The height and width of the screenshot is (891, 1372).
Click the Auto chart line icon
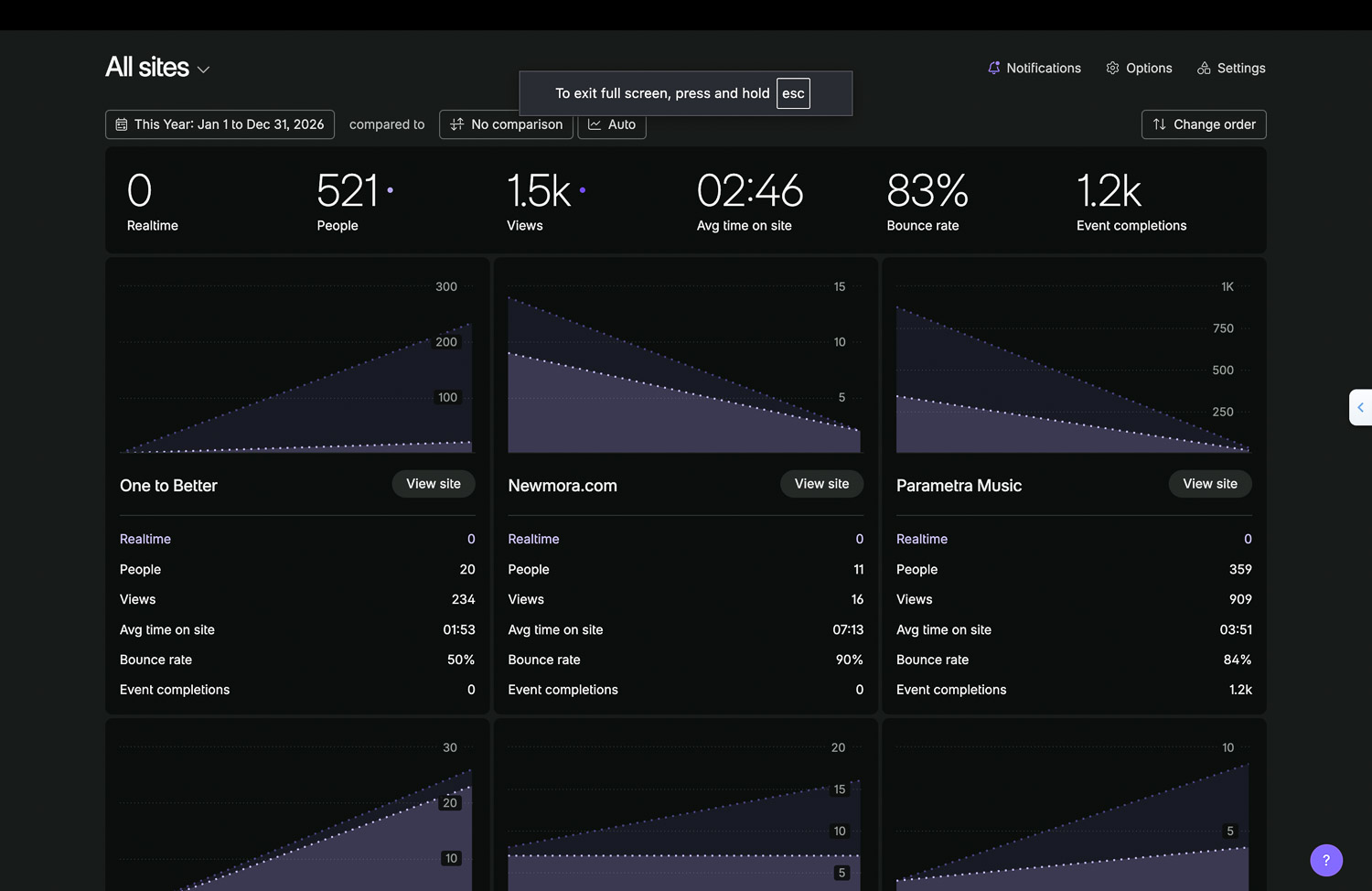(595, 124)
